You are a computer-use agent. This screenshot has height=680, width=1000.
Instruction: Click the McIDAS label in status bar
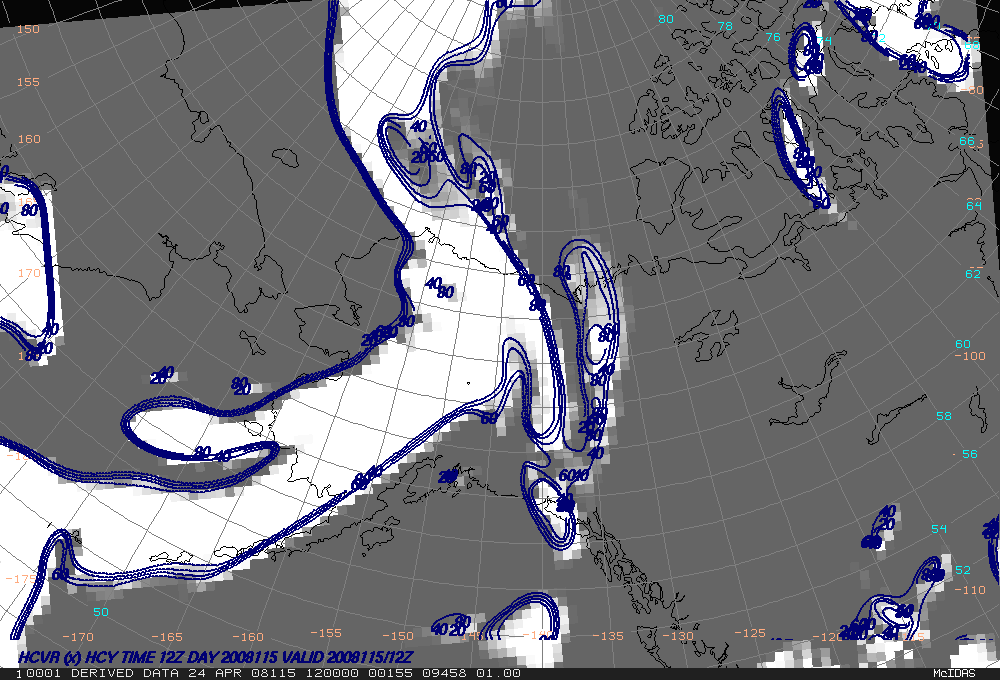click(953, 673)
